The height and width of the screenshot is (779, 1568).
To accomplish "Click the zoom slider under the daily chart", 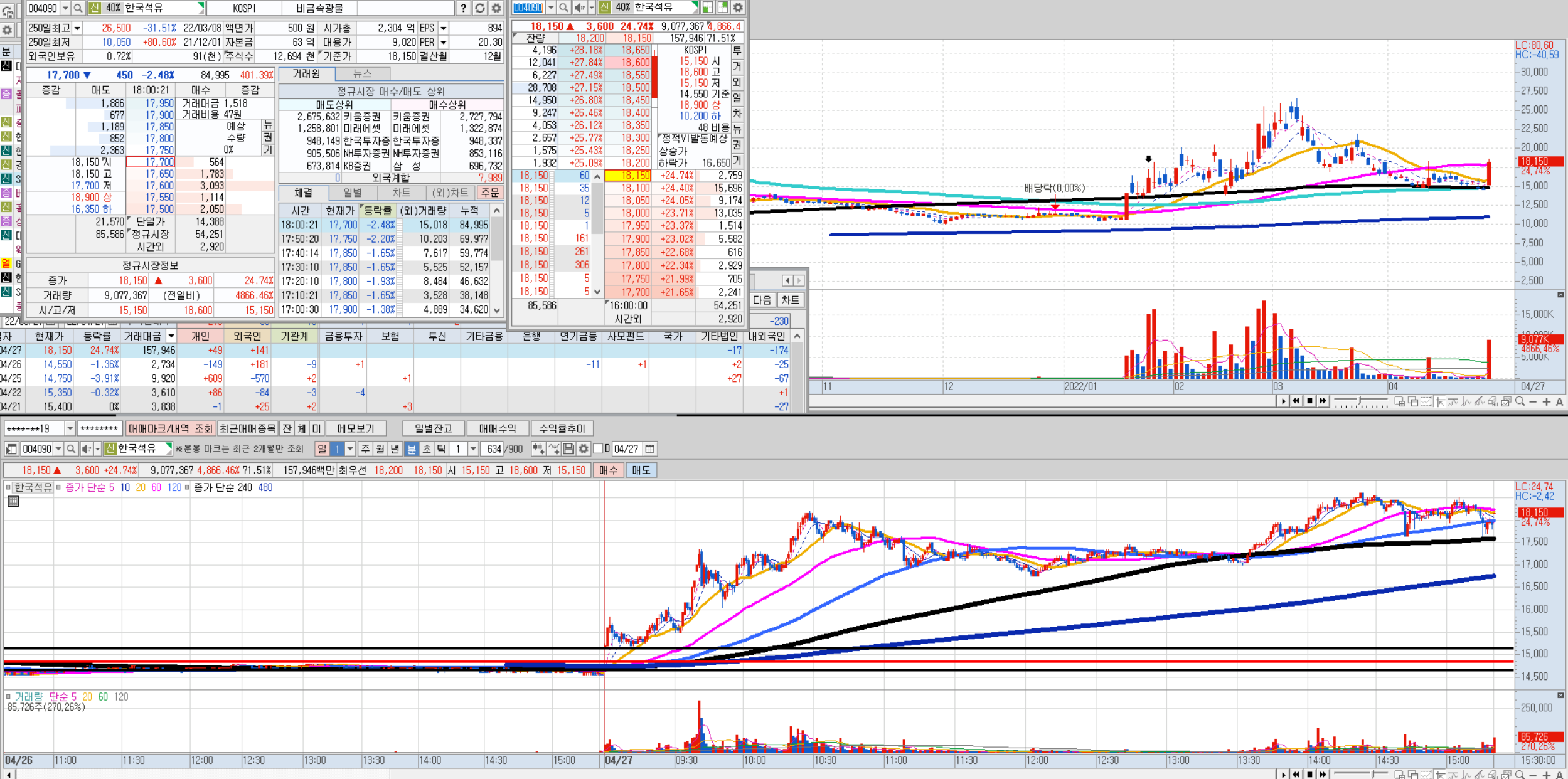I will (x=1360, y=401).
